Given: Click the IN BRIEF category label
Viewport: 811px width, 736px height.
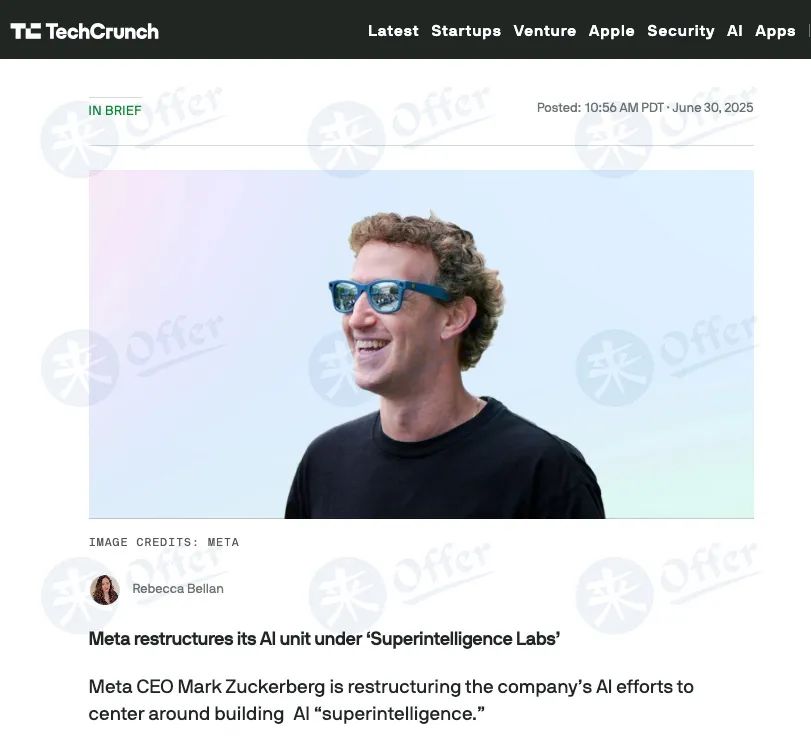Looking at the screenshot, I should tap(115, 111).
